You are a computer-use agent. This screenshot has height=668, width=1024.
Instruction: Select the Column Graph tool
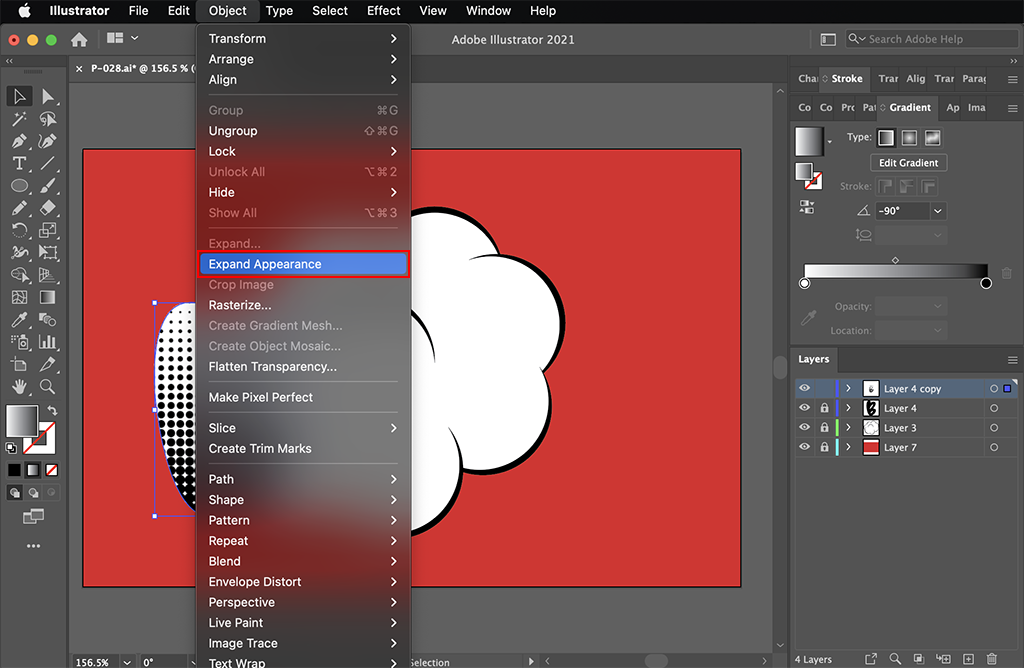48,342
